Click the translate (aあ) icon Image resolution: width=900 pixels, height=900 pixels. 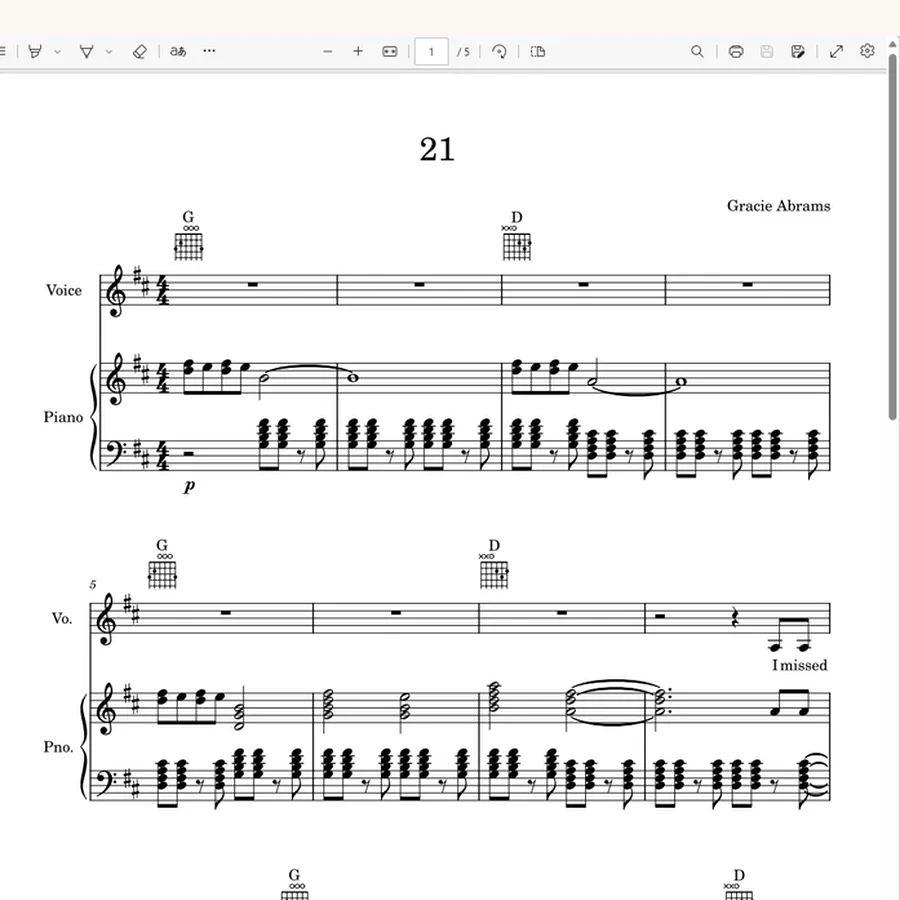(x=178, y=51)
